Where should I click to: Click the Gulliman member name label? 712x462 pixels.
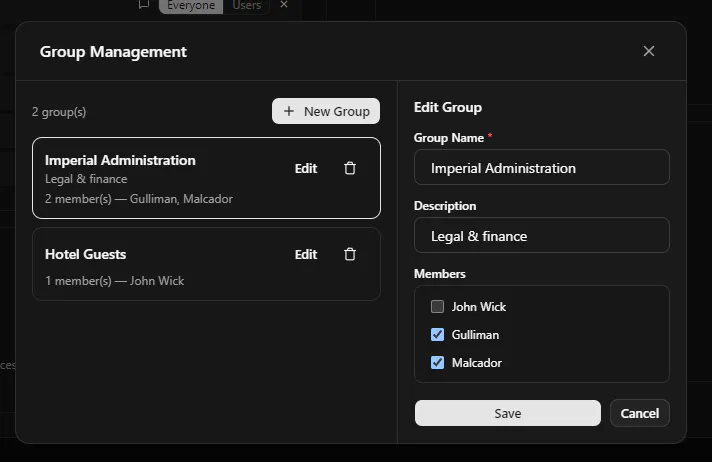[475, 335]
